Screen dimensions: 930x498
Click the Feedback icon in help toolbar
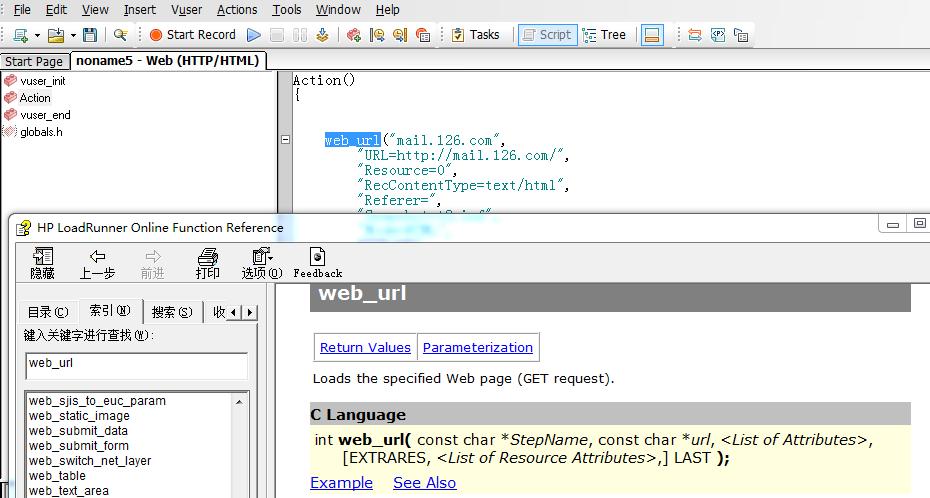pos(317,263)
